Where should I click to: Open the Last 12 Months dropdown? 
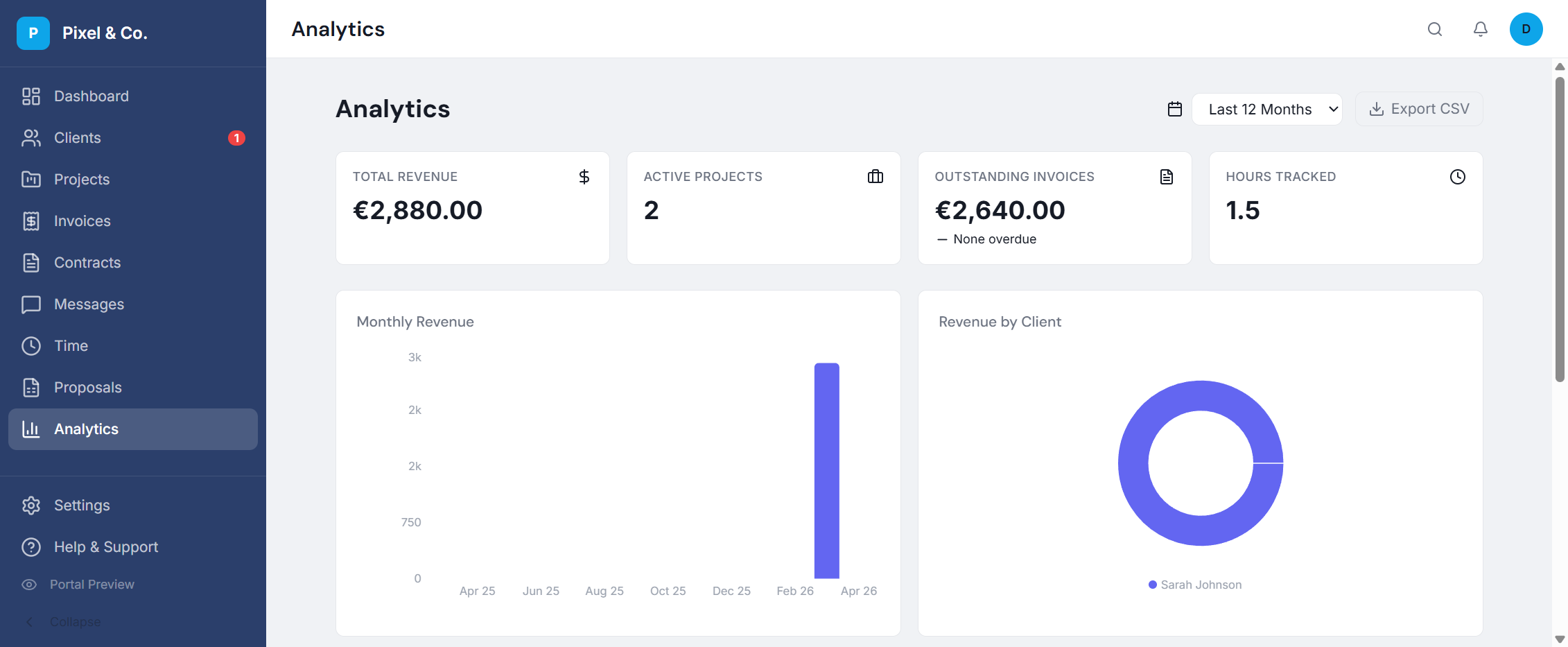pos(1266,109)
